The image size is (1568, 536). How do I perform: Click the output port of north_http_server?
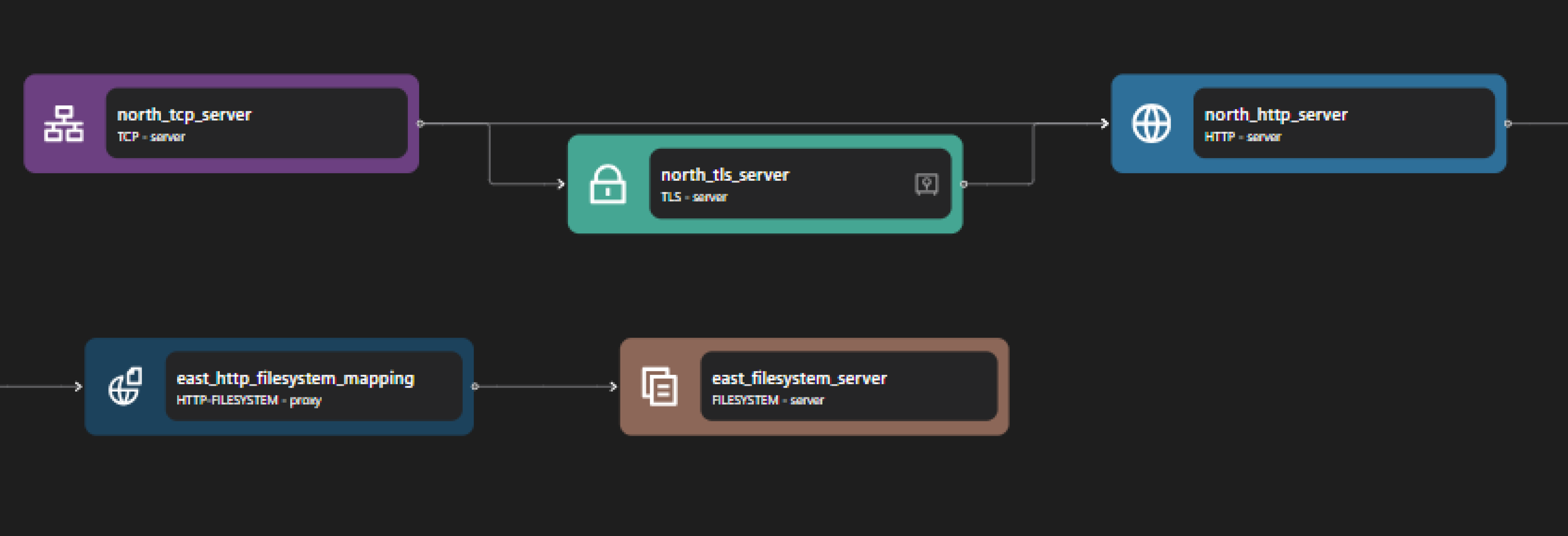1509,123
